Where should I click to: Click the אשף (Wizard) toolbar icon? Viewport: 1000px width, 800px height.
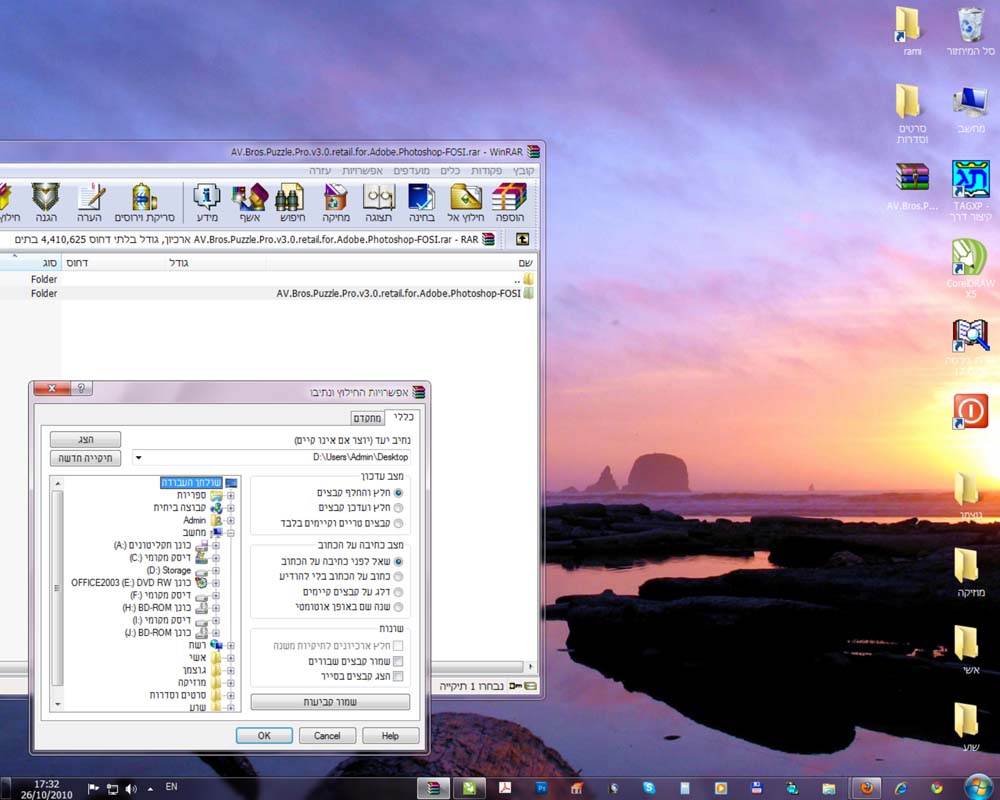pos(249,202)
